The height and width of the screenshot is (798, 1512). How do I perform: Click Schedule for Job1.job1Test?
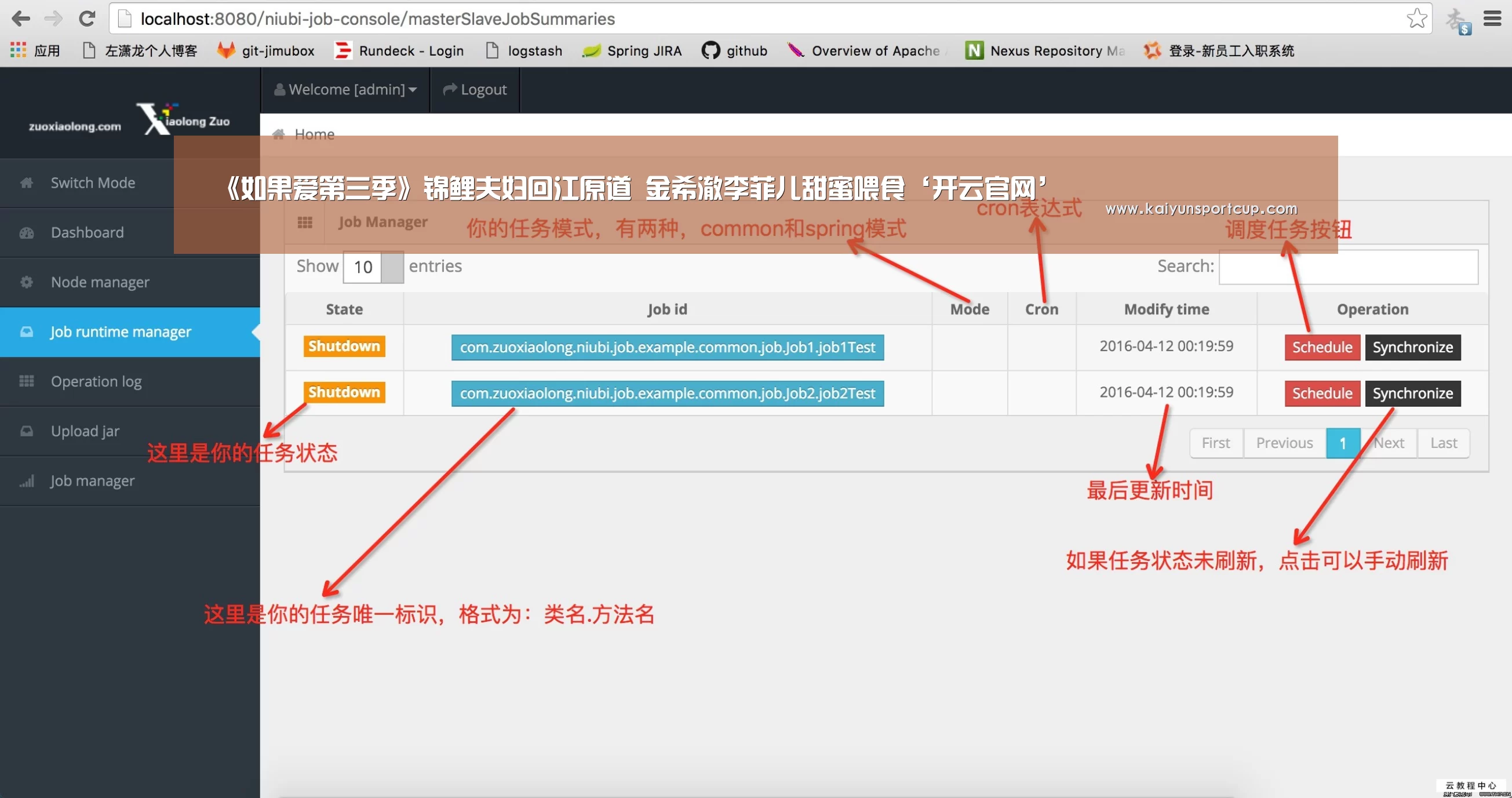pyautogui.click(x=1322, y=347)
